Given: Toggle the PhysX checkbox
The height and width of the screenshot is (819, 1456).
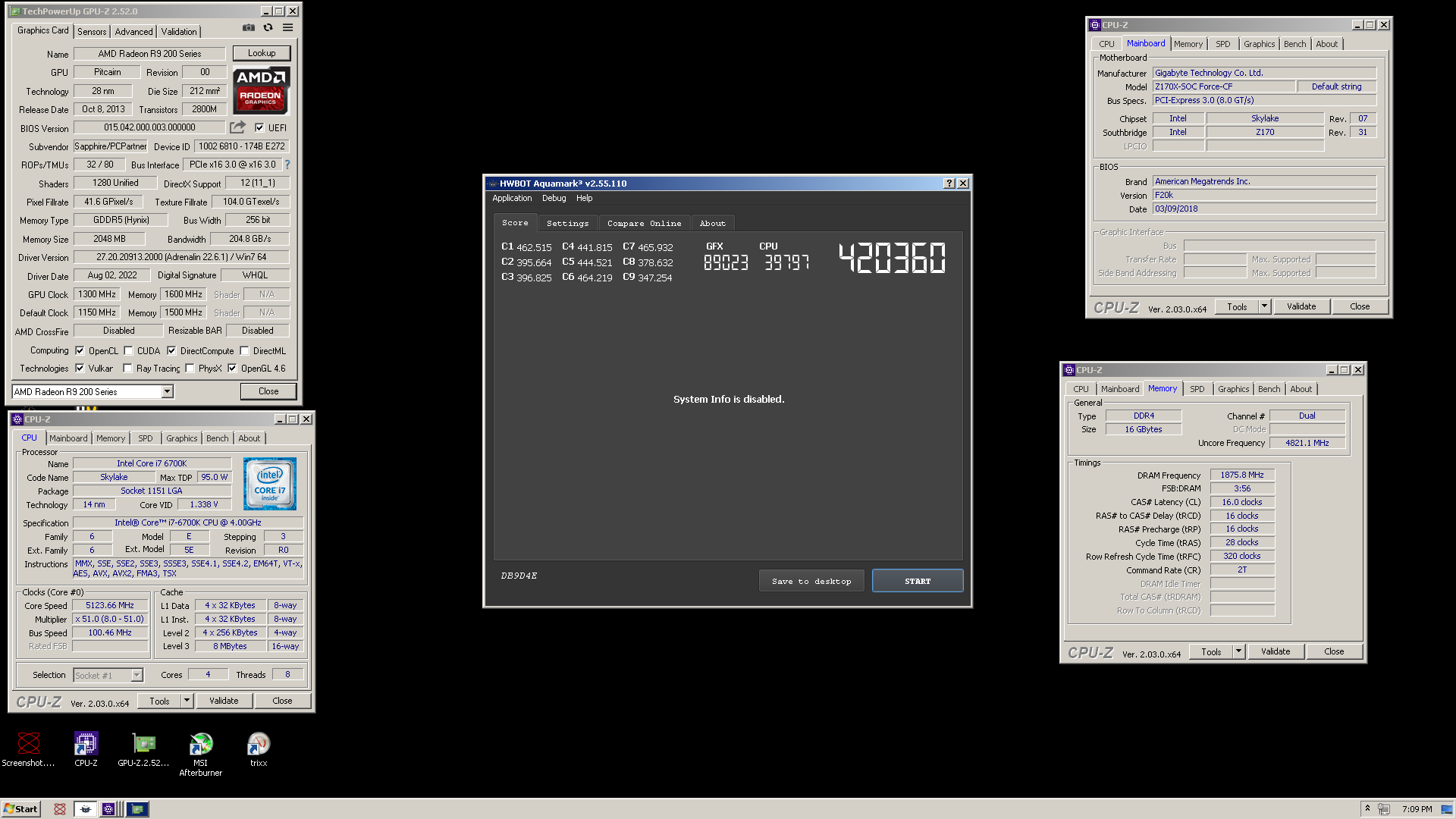Looking at the screenshot, I should pyautogui.click(x=190, y=369).
